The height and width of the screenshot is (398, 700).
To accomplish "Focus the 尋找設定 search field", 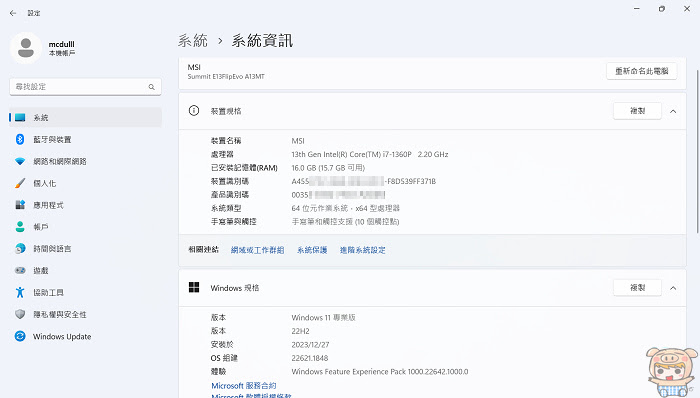I will pos(85,87).
